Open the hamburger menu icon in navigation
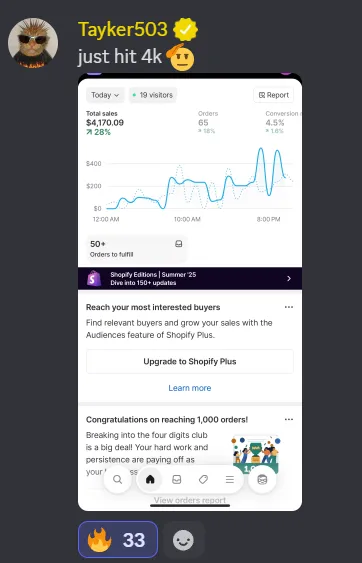Screen dimensions: 362x563 click(x=230, y=479)
